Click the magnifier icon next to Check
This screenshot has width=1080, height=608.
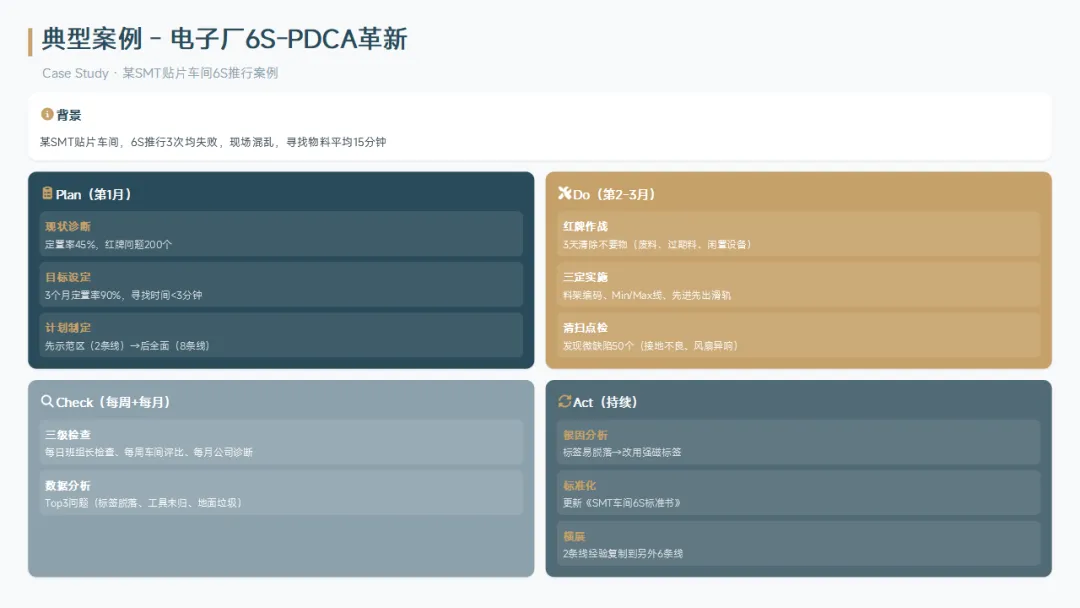tap(47, 401)
